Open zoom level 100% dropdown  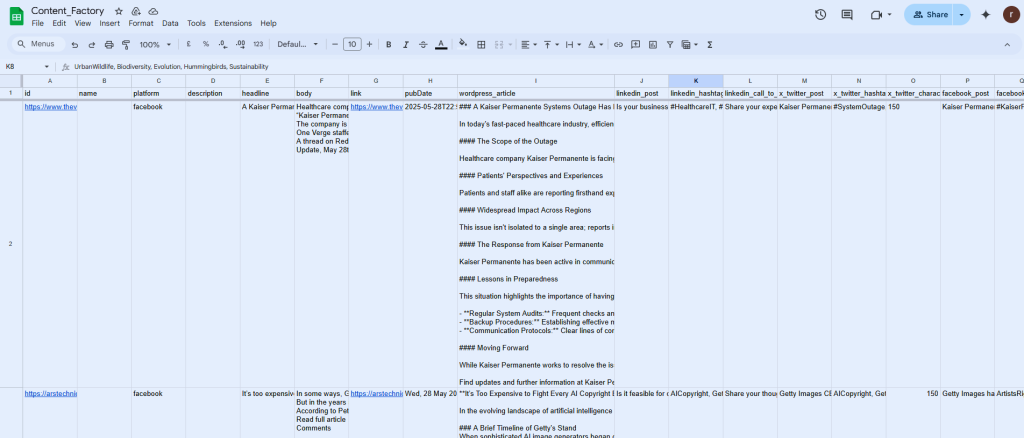155,44
